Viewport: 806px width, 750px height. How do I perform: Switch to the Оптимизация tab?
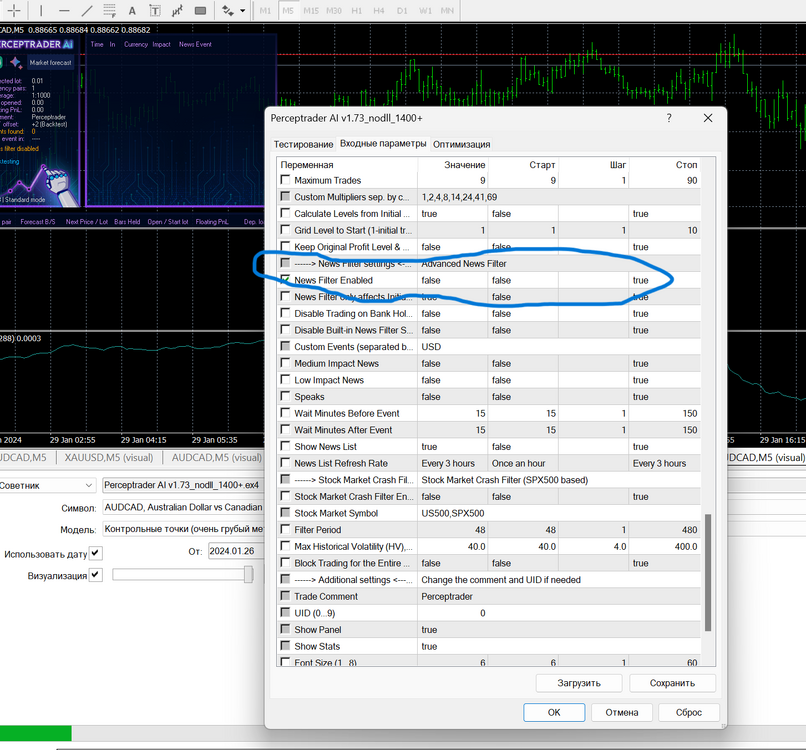coord(461,144)
